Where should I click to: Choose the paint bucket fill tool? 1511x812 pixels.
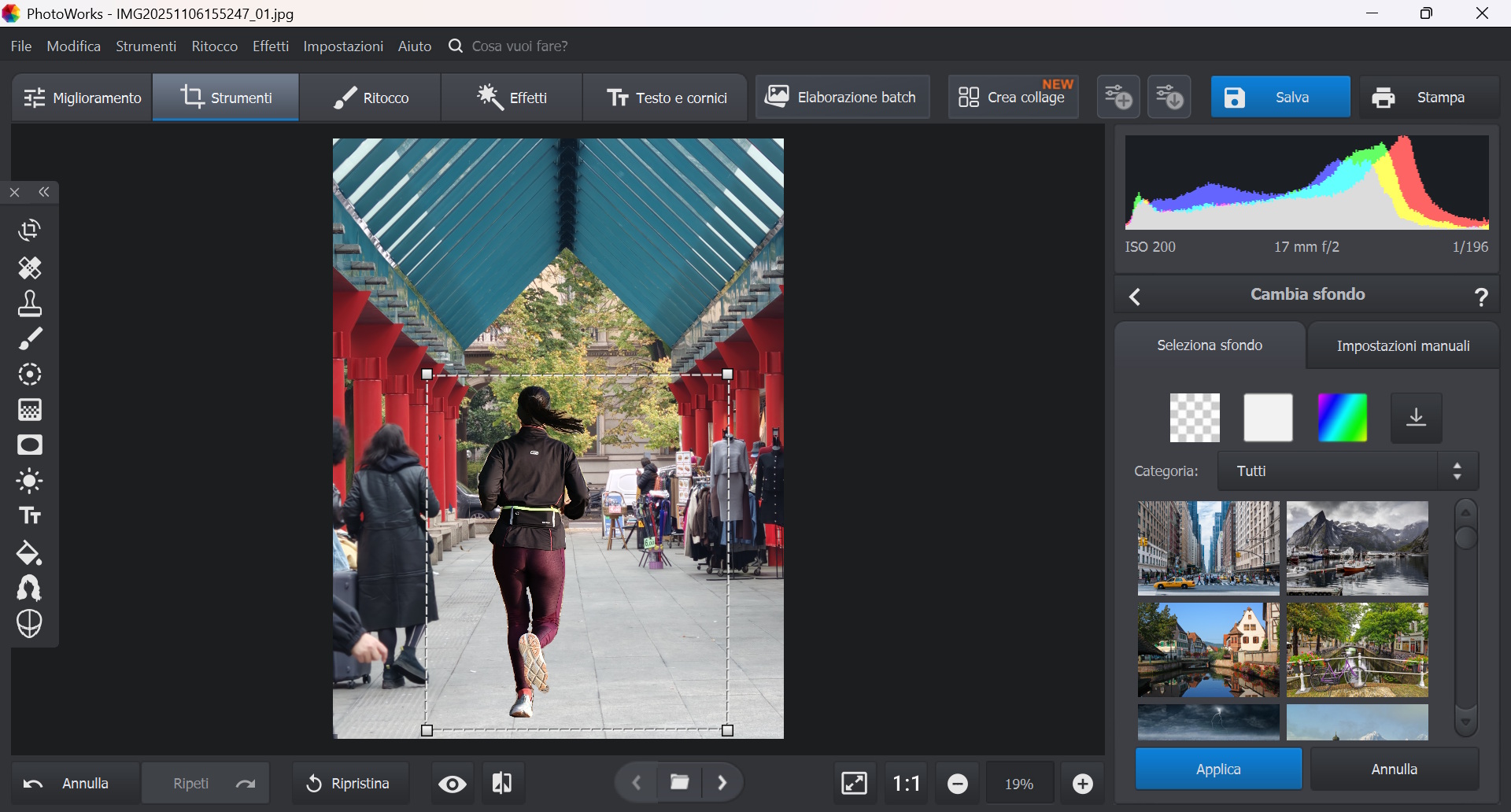point(30,553)
